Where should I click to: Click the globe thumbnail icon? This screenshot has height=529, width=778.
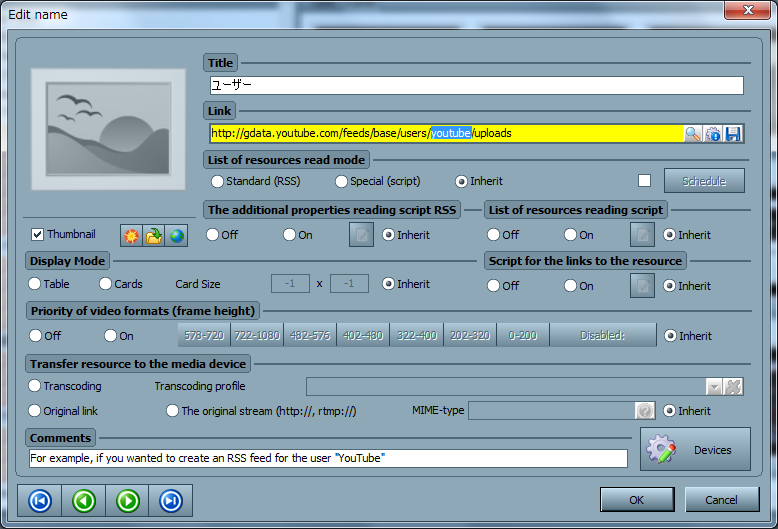click(x=176, y=235)
